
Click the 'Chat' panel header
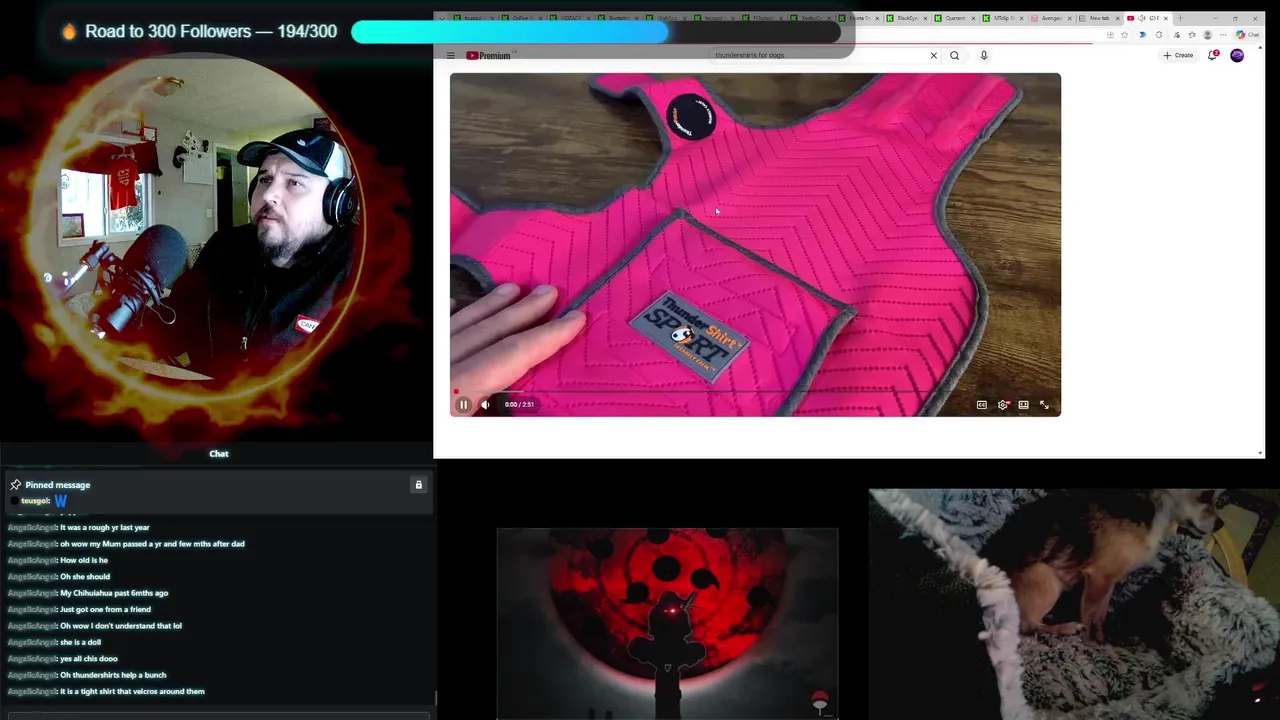pyautogui.click(x=219, y=454)
